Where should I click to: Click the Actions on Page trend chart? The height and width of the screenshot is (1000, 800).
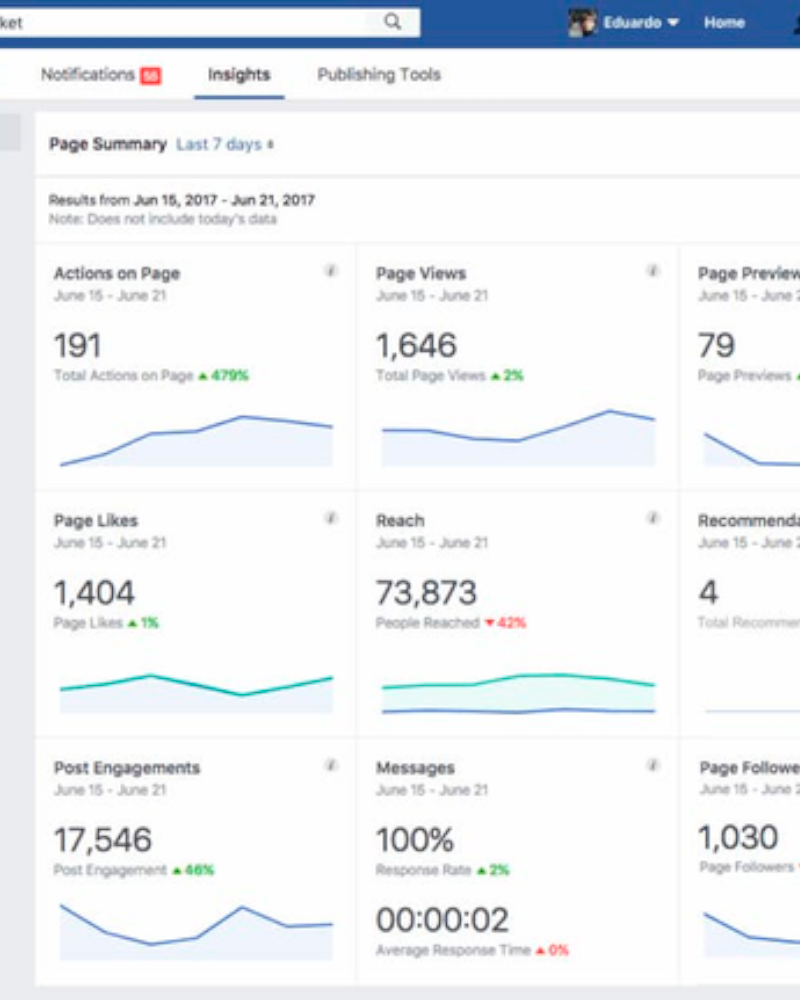[196, 441]
